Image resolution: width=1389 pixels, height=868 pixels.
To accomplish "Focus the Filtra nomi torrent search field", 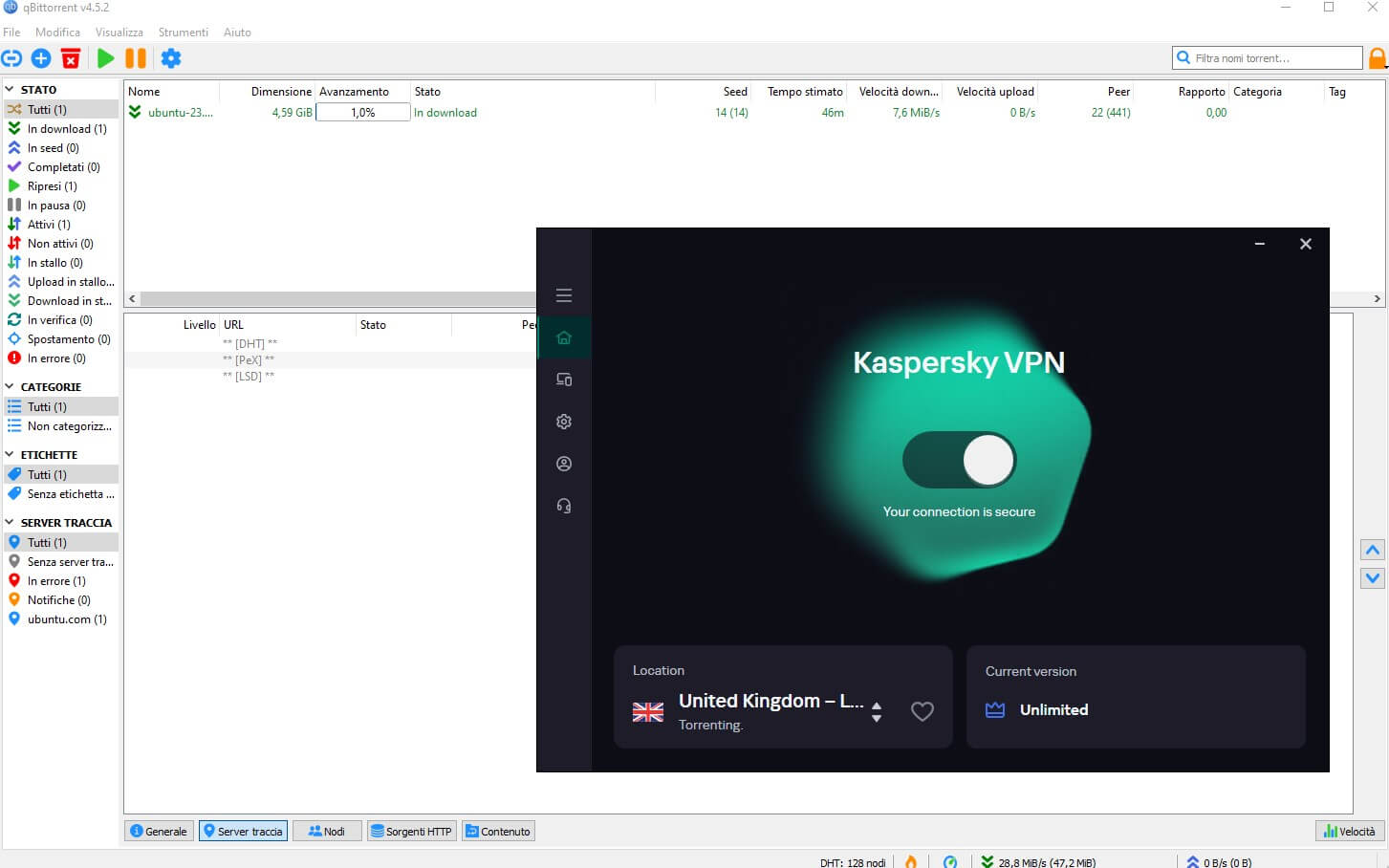I will click(x=1268, y=58).
